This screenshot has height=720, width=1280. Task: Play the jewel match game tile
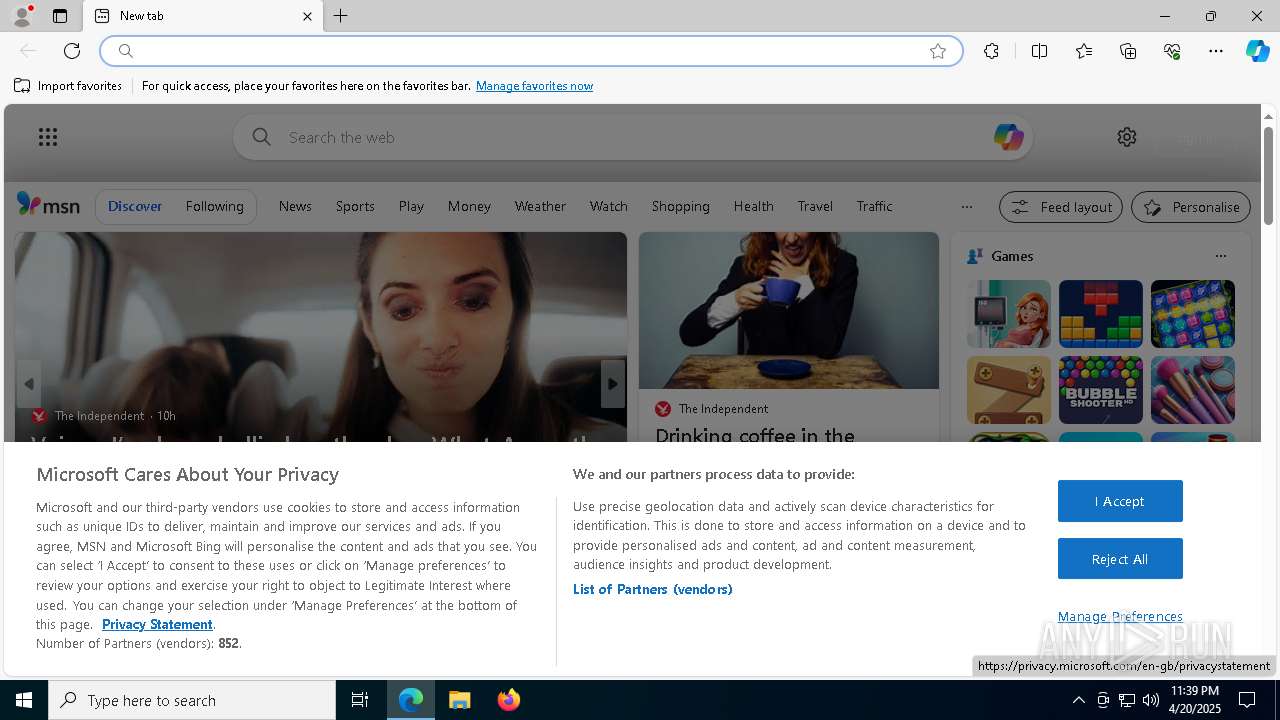pyautogui.click(x=1193, y=314)
